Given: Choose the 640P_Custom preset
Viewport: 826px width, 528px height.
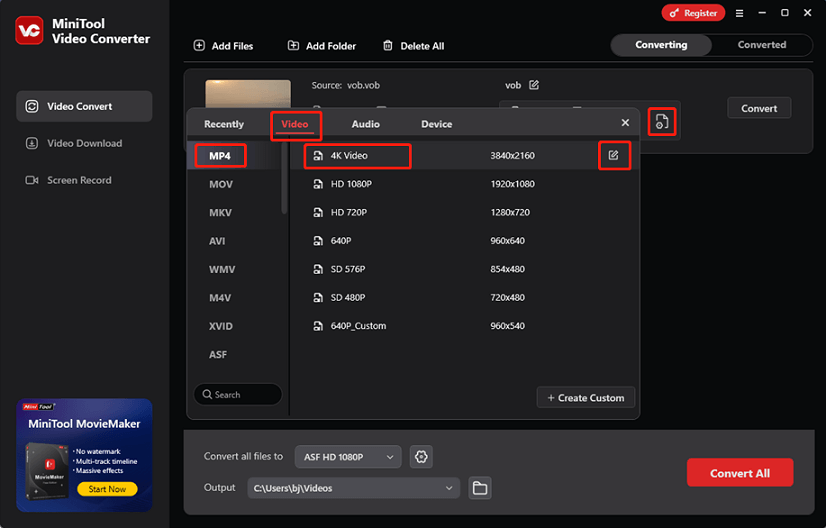Looking at the screenshot, I should 465,326.
